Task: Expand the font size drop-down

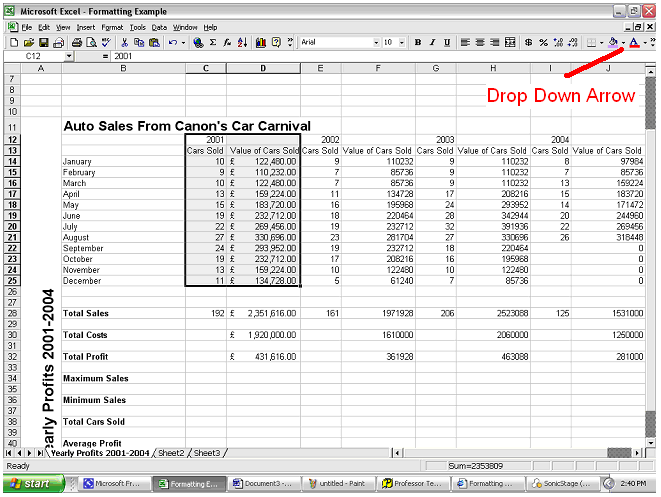Action: click(402, 43)
